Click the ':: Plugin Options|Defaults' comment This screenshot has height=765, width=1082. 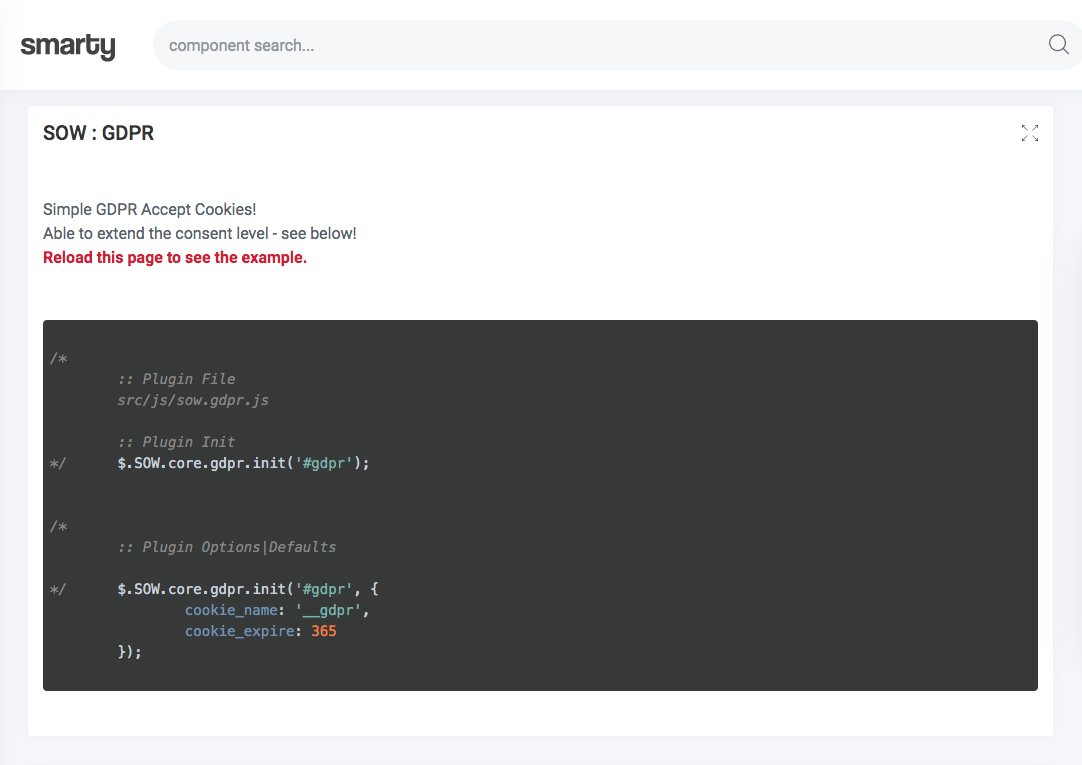226,547
